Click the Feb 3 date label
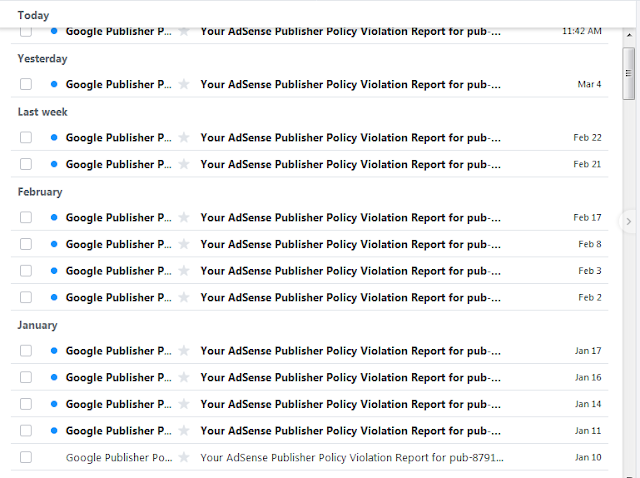 click(x=590, y=271)
